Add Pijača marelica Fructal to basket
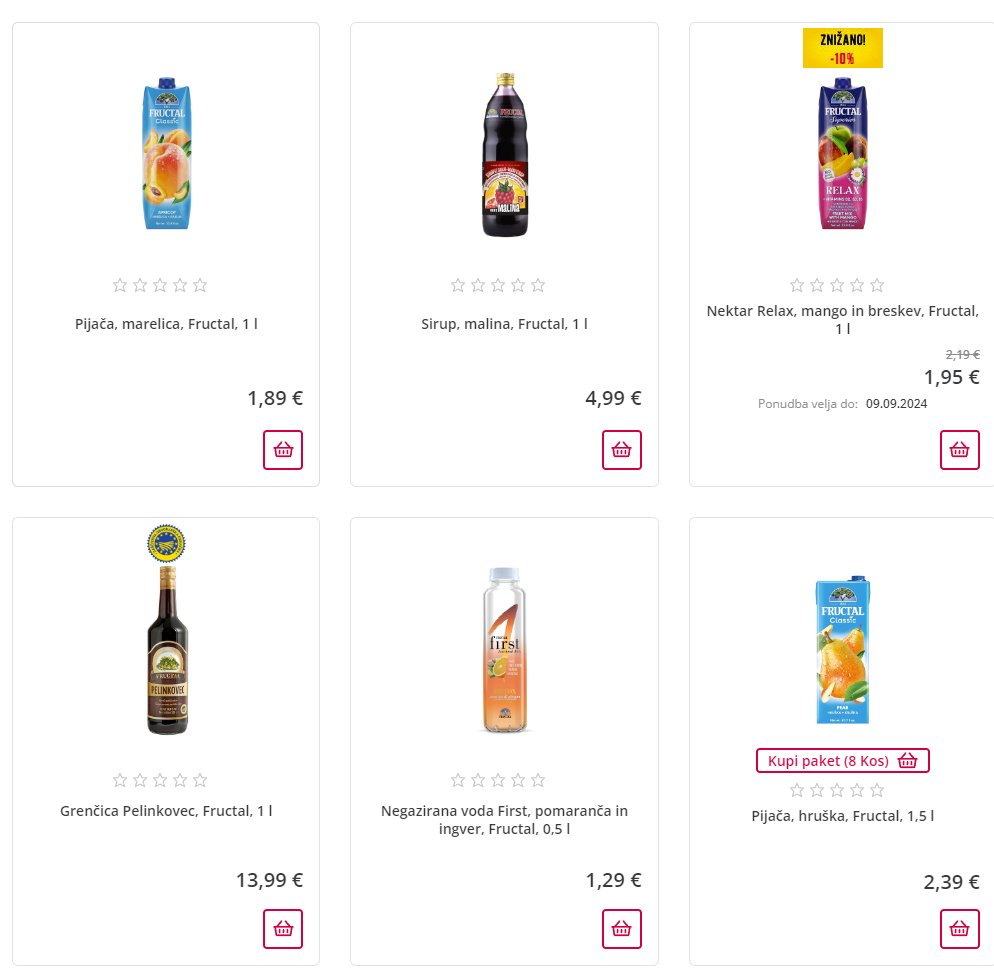This screenshot has height=968, width=994. pos(283,450)
